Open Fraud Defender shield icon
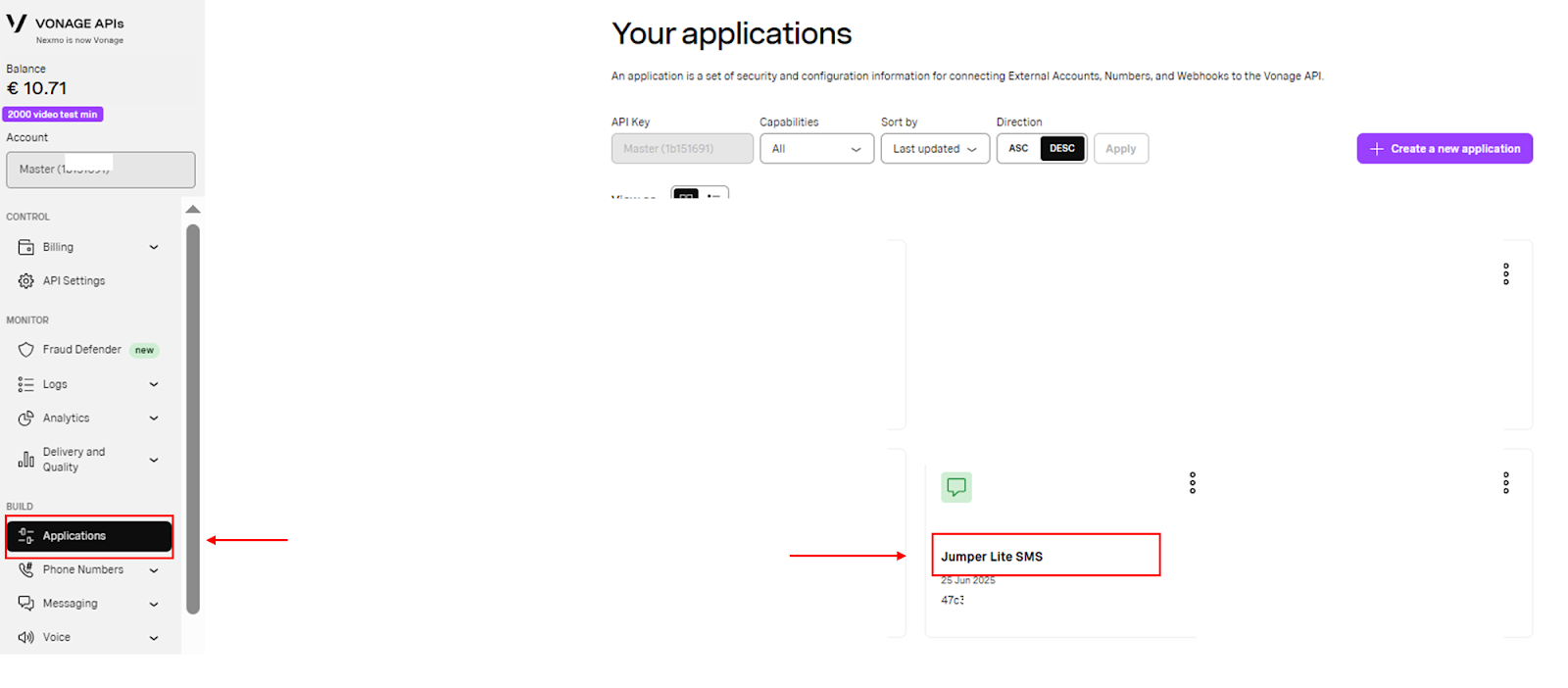The width and height of the screenshot is (1568, 688). click(26, 350)
